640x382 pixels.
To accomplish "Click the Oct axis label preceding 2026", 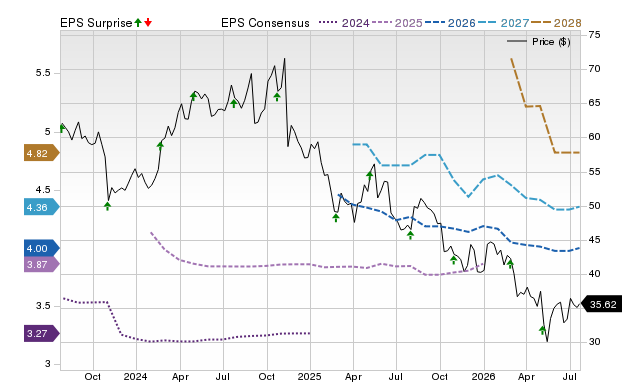I will tap(440, 376).
